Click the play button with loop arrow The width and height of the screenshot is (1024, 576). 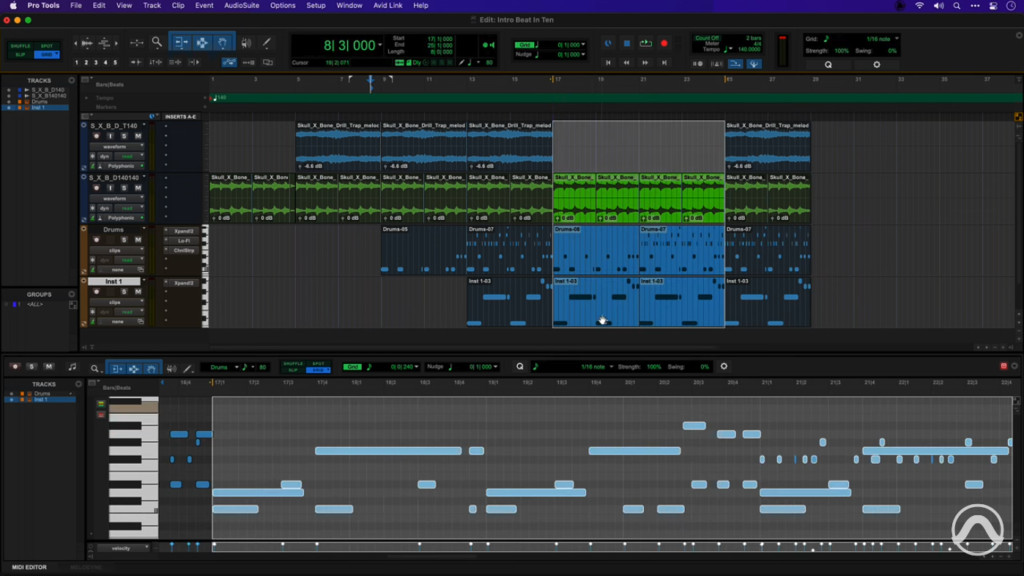(645, 44)
